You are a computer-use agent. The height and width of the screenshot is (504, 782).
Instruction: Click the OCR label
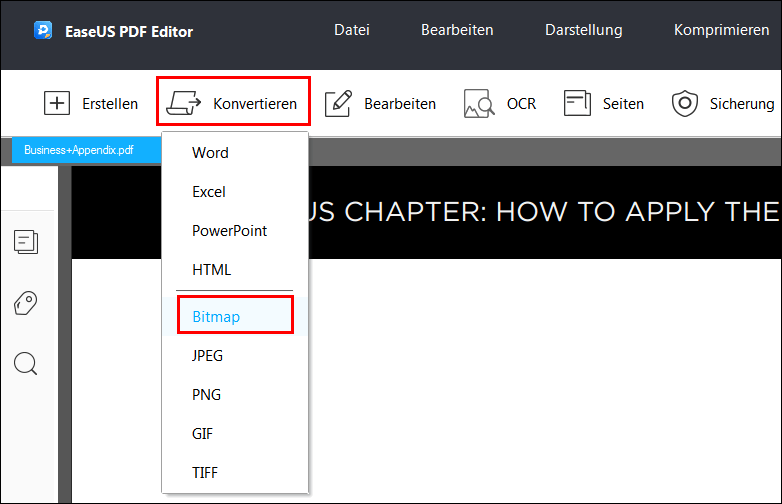point(521,104)
